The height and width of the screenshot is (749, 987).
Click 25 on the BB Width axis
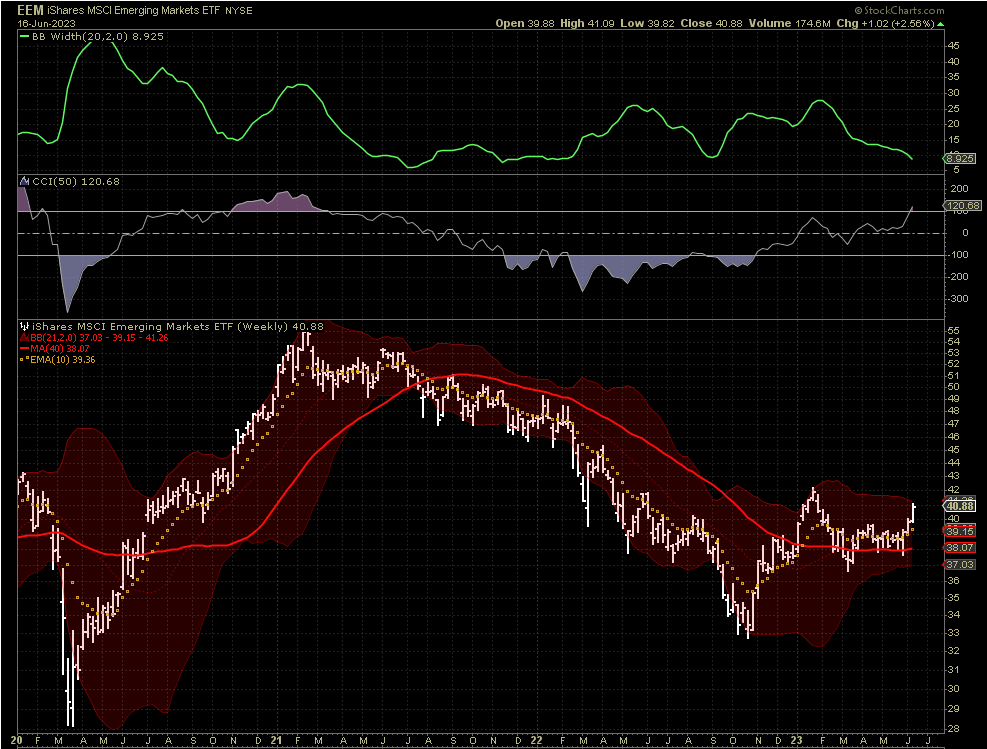coord(954,108)
